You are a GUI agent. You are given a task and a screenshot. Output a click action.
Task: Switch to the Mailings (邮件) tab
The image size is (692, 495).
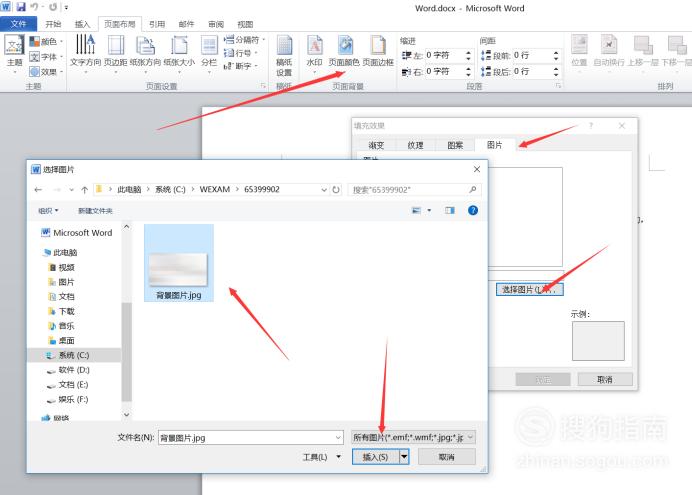pyautogui.click(x=186, y=24)
